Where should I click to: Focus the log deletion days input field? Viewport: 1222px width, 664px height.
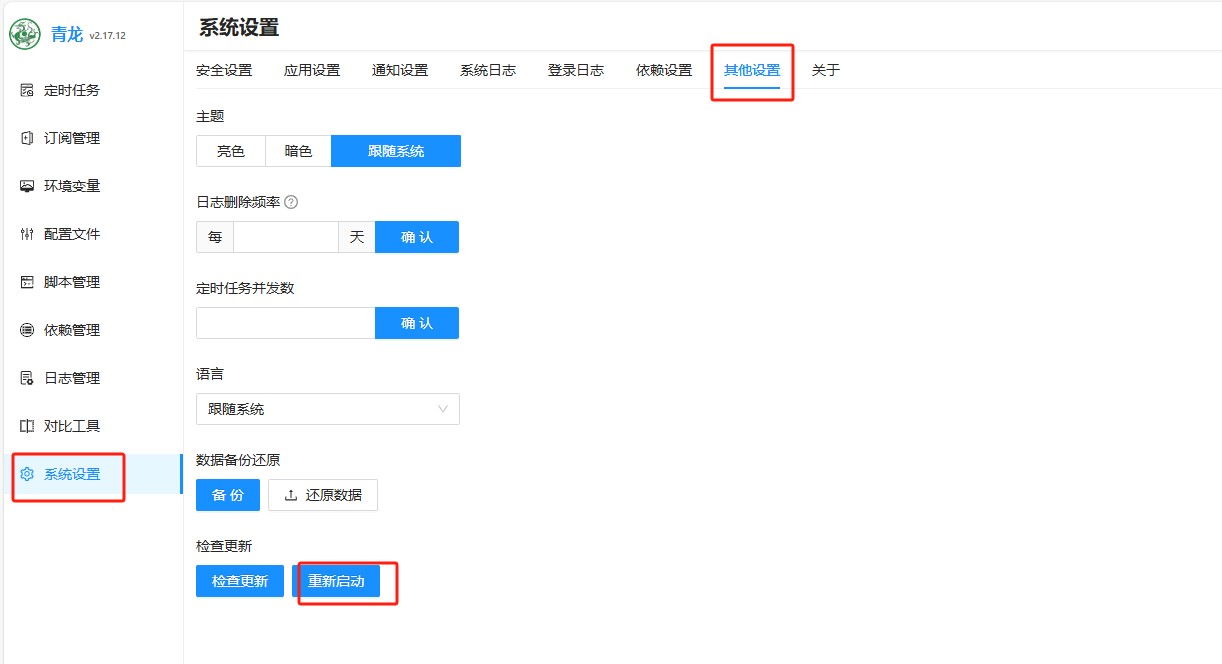click(286, 237)
